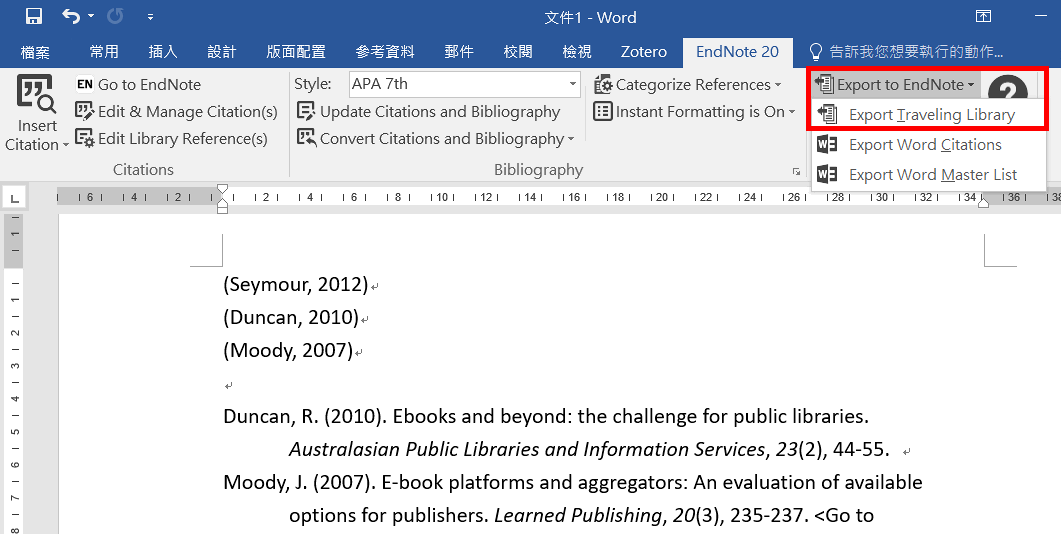Click the vertical ruler on the left
The height and width of the screenshot is (534, 1061).
click(x=14, y=374)
